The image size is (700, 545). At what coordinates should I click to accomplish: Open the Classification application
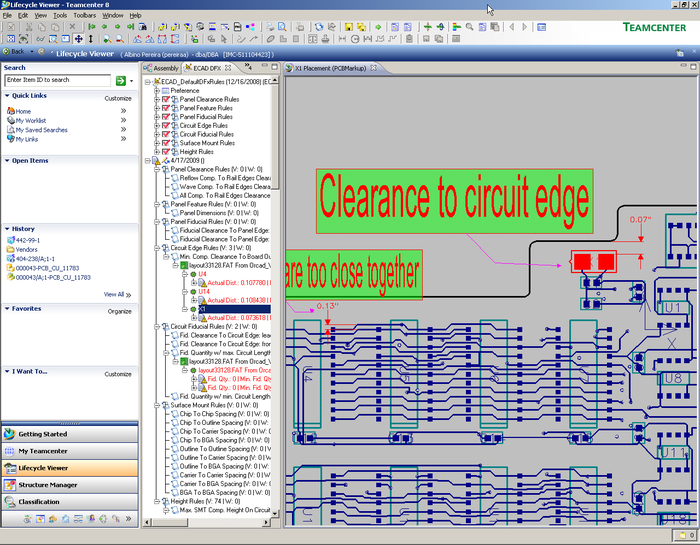pyautogui.click(x=70, y=502)
